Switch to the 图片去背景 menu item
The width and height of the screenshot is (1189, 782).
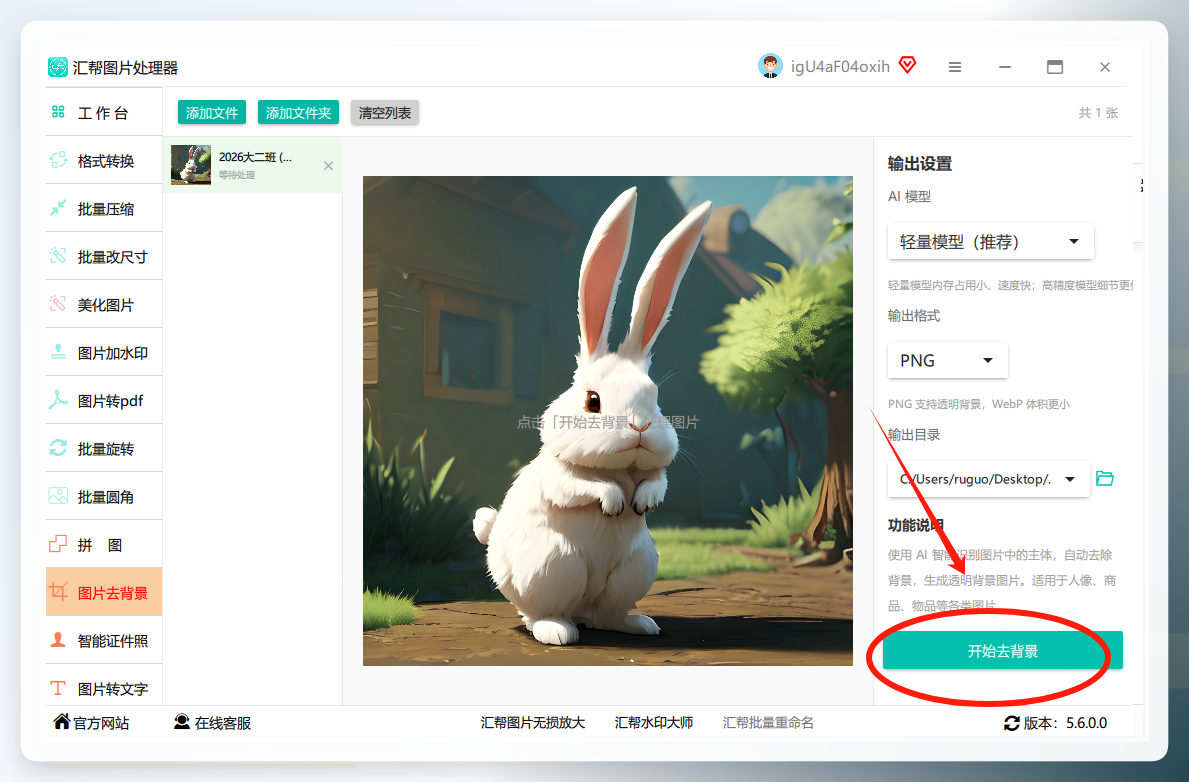104,592
